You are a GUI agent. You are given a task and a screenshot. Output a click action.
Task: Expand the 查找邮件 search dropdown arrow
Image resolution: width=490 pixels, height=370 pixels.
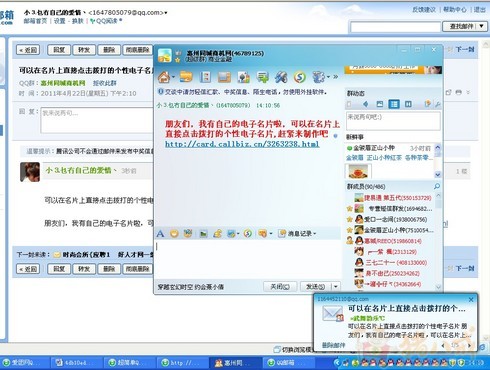point(481,26)
